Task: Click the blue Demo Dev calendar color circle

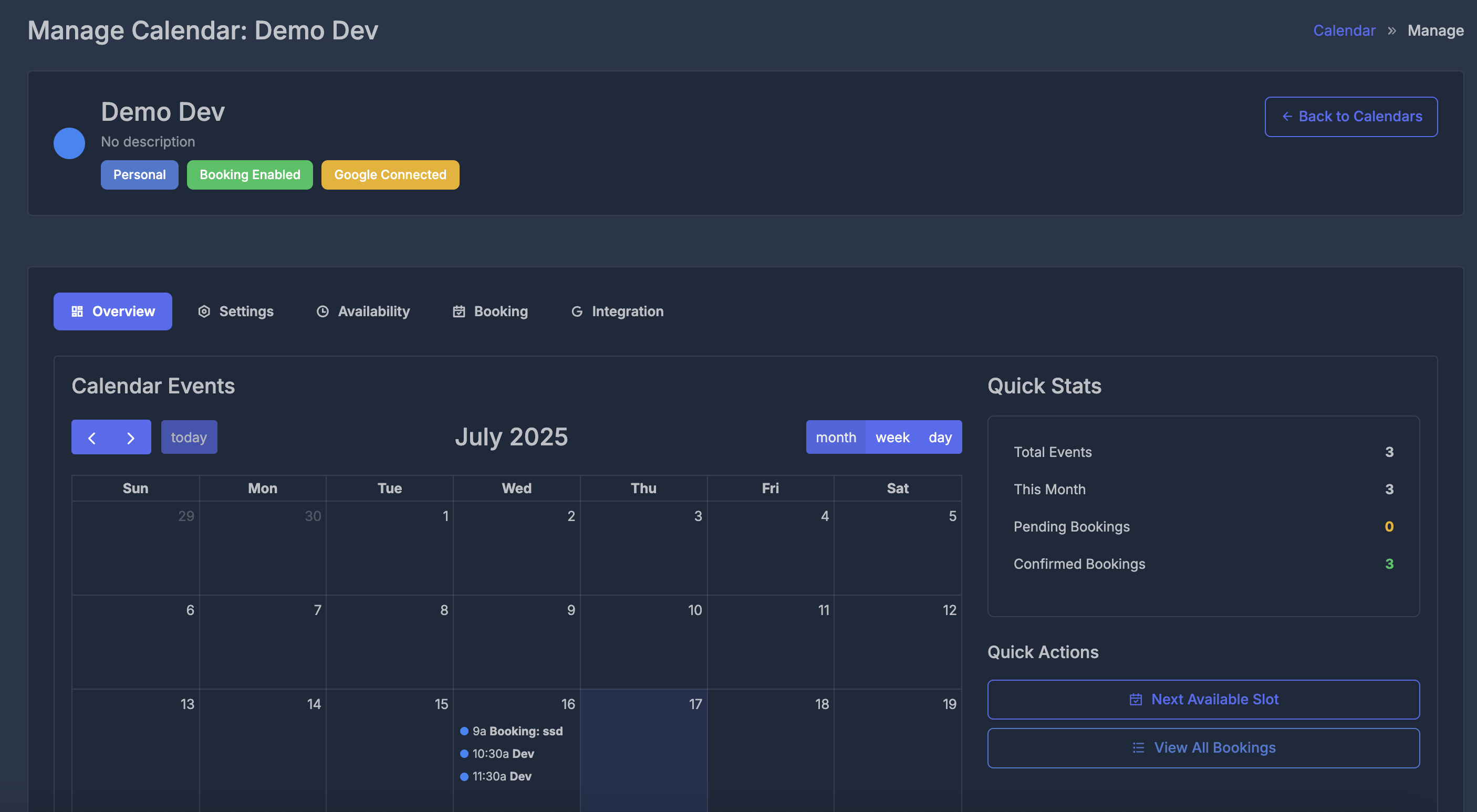Action: click(69, 143)
